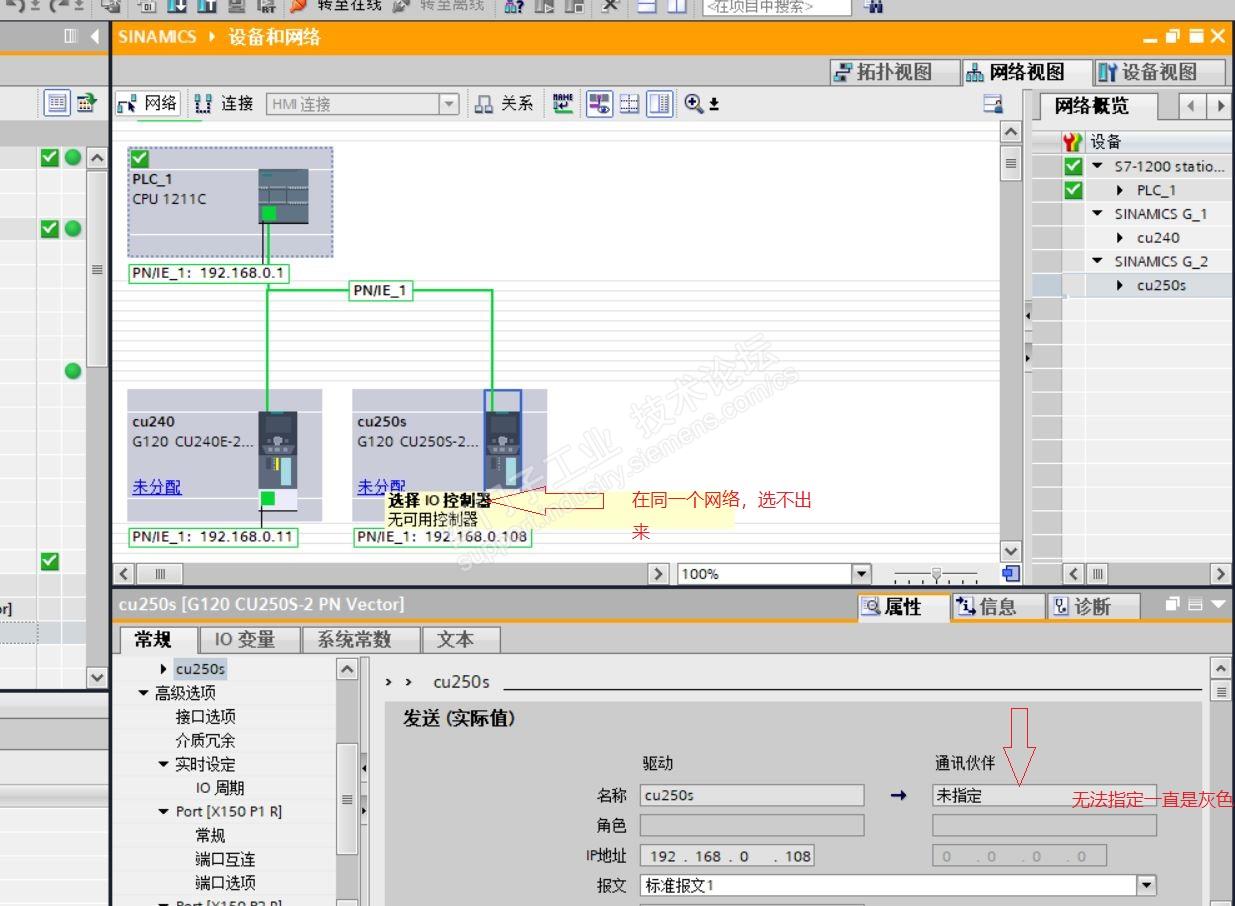Viewport: 1235px width, 906px height.
Task: Open the 文本 tab
Action: pyautogui.click(x=460, y=640)
